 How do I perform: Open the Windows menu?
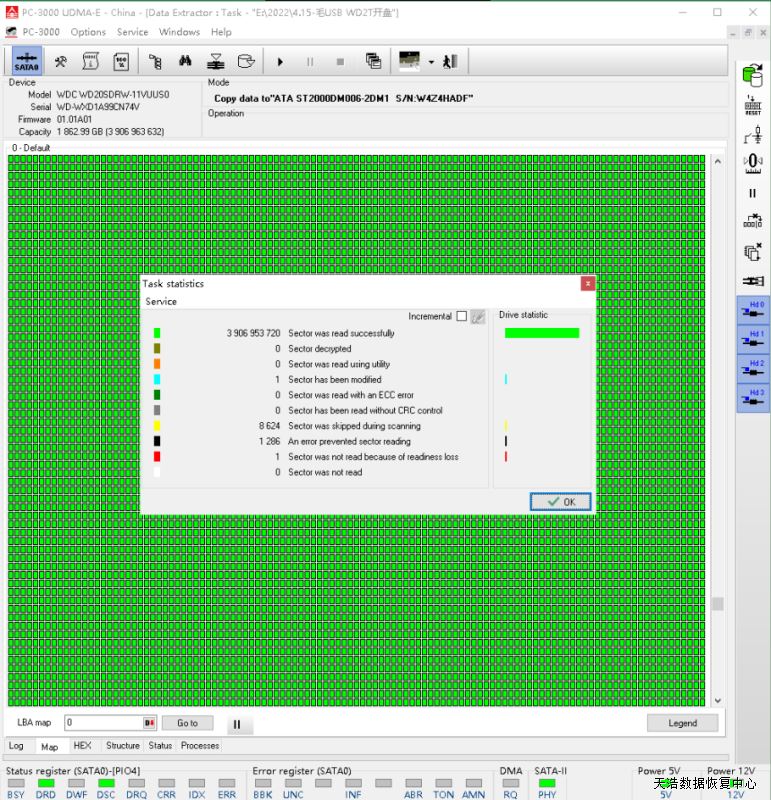pos(179,32)
